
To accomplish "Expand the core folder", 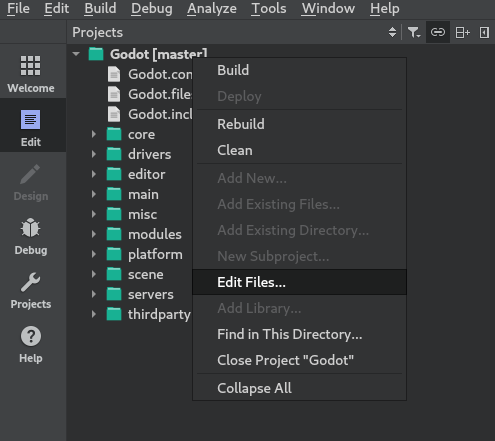I will point(94,134).
